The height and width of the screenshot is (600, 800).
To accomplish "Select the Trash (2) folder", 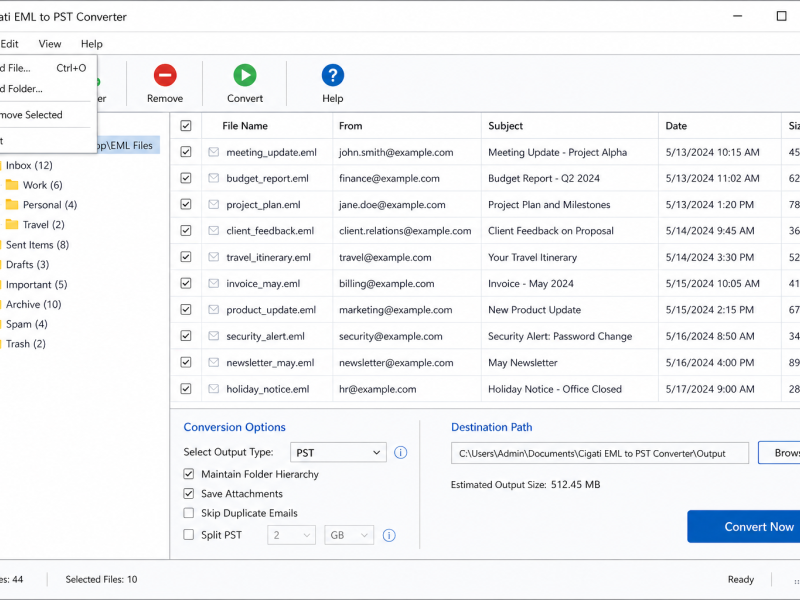I will tap(26, 344).
